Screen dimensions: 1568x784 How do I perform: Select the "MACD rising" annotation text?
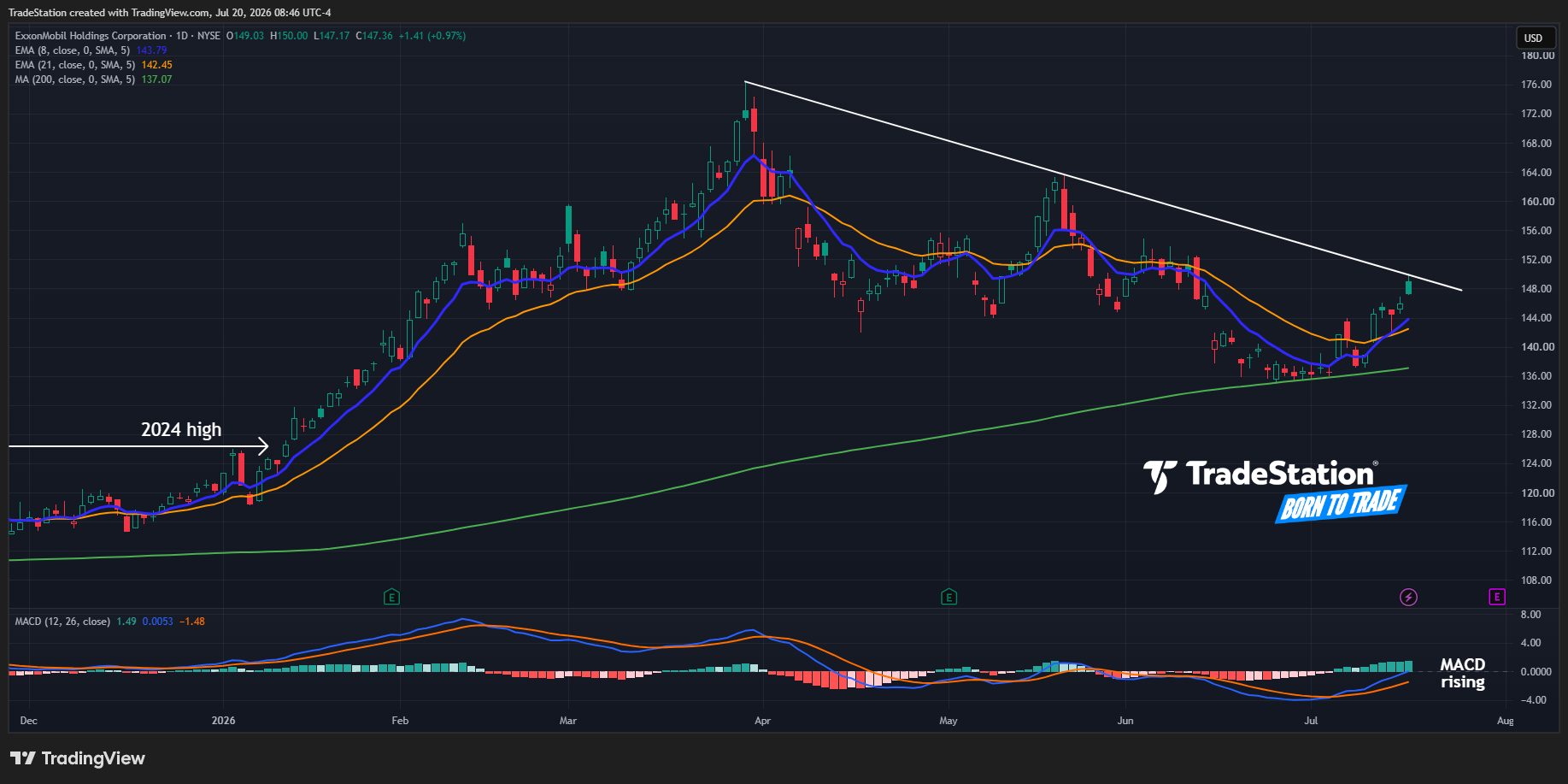point(1463,674)
